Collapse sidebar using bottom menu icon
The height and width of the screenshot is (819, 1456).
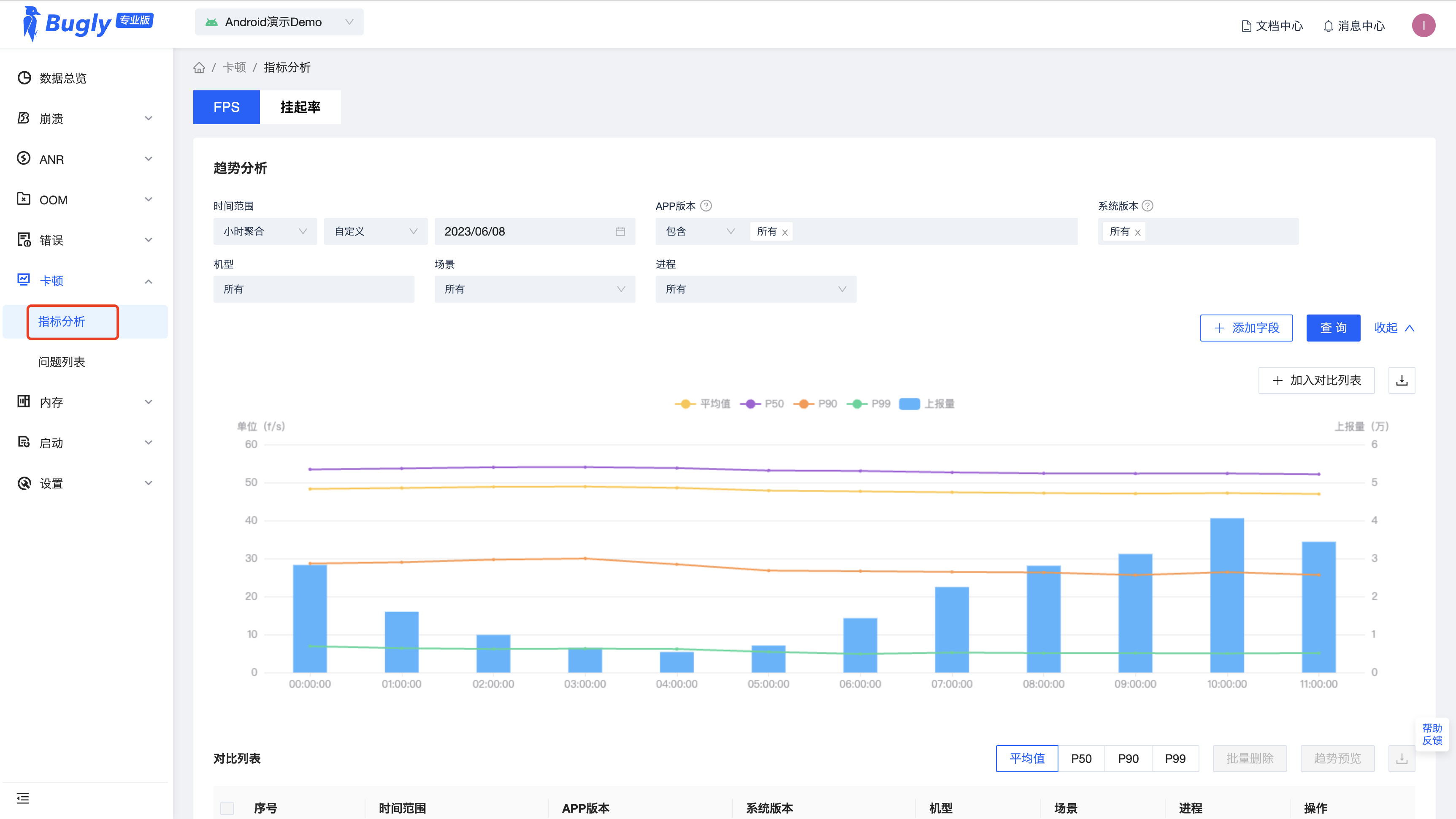(x=23, y=798)
